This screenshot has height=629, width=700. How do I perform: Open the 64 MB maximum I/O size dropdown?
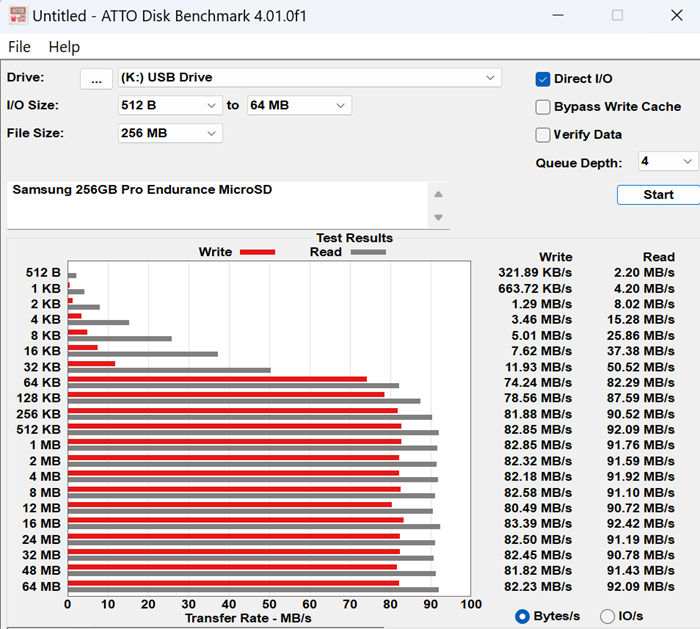[x=299, y=105]
